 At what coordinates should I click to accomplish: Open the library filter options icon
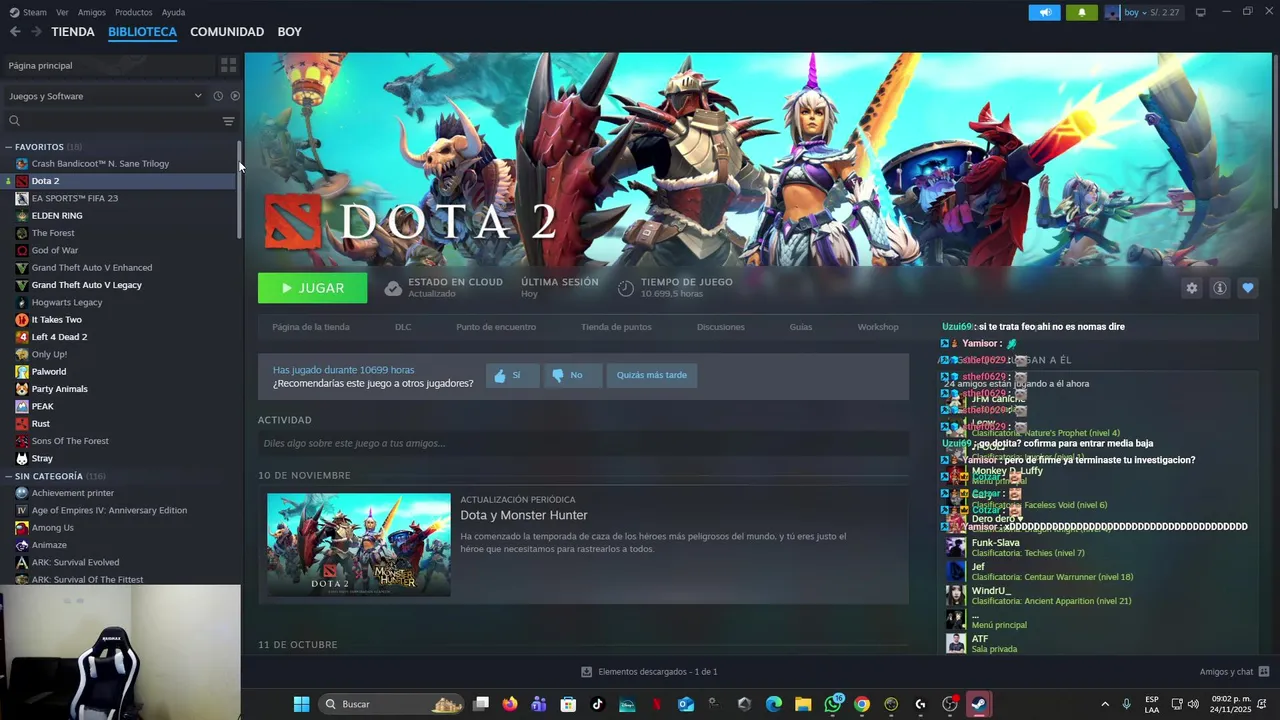(x=228, y=121)
